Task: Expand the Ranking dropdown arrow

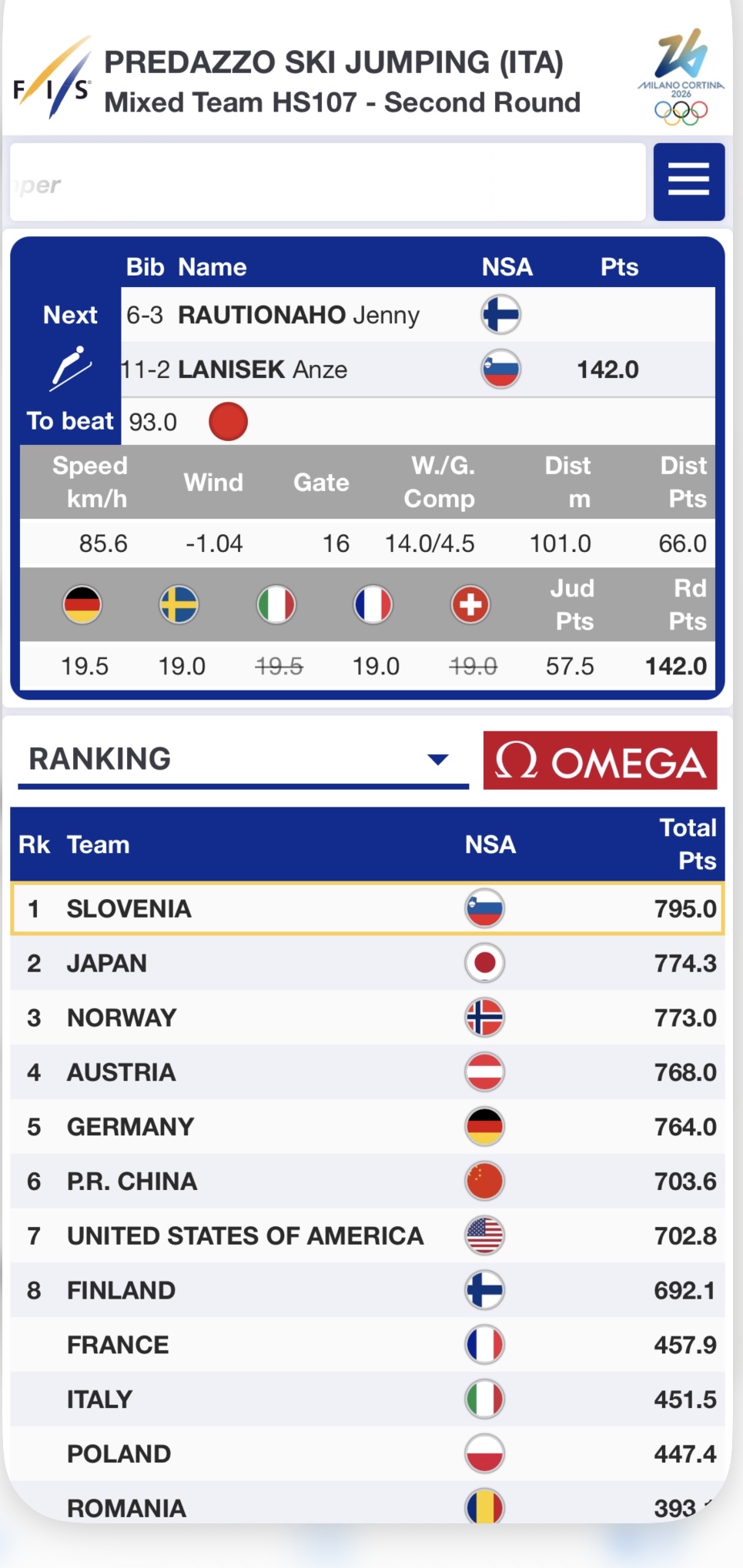Action: tap(437, 760)
